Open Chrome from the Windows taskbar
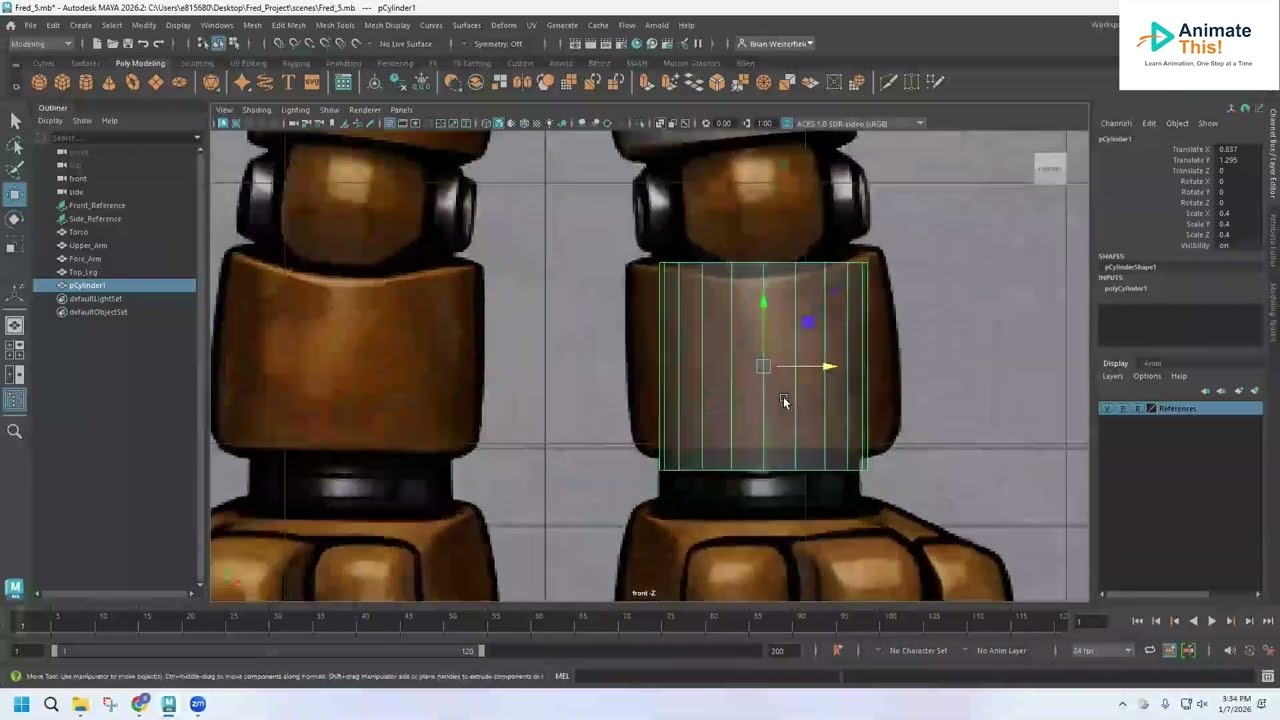The image size is (1280, 720). click(x=139, y=704)
